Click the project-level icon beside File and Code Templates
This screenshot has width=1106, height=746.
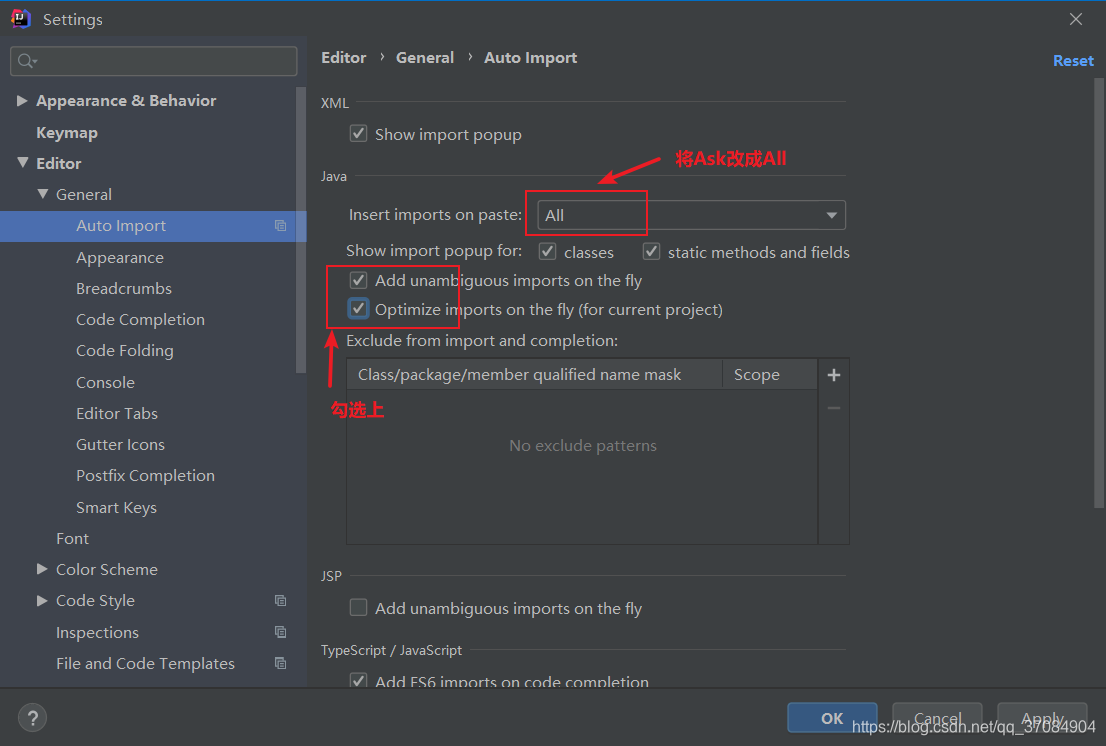[x=280, y=664]
